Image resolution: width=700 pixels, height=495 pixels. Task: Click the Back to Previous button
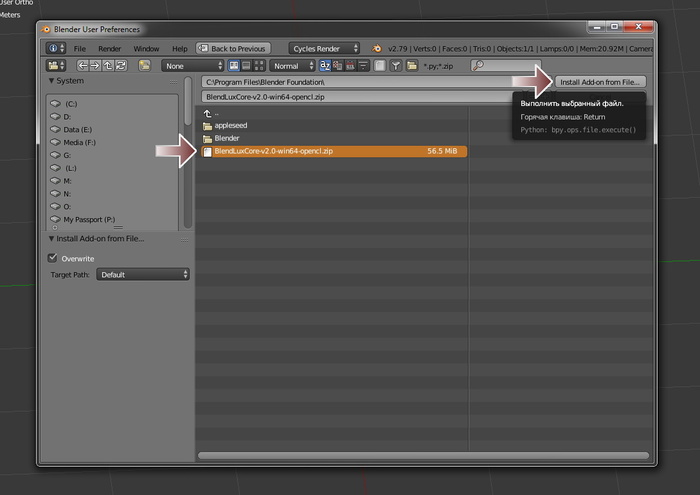(233, 48)
